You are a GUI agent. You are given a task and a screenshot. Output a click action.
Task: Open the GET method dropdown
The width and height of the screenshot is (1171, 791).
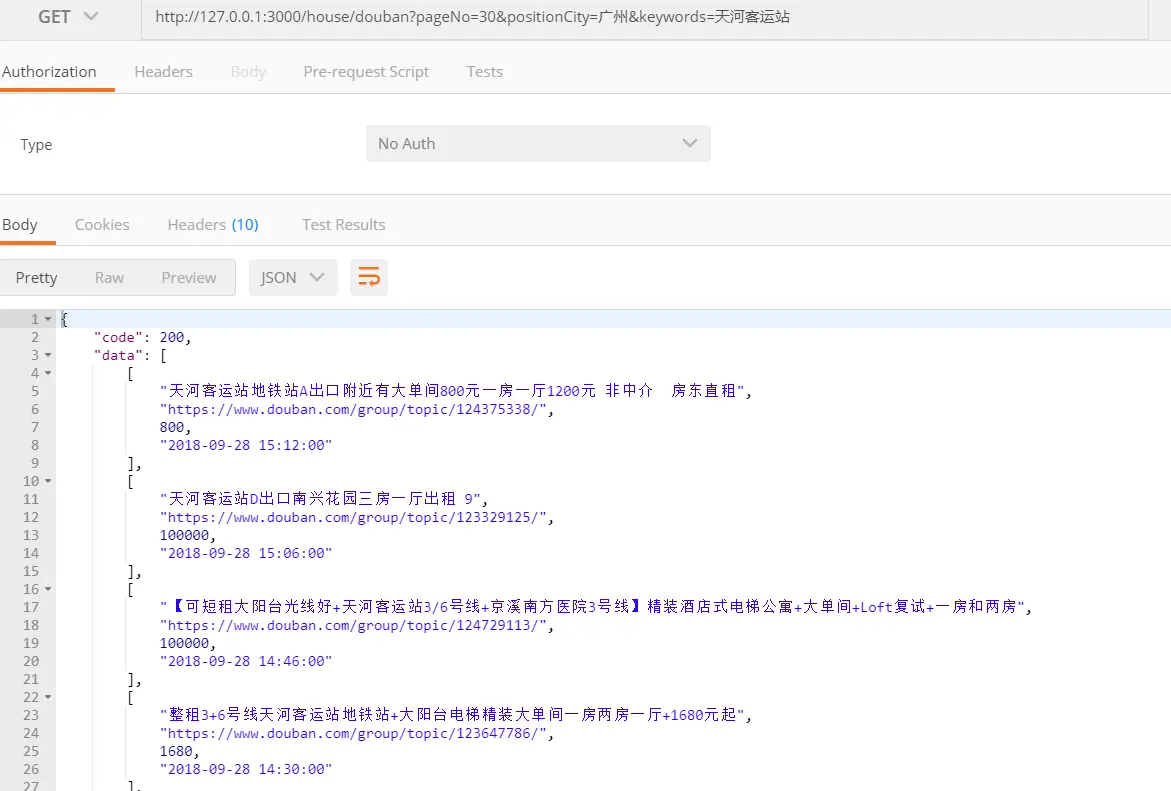coord(67,16)
